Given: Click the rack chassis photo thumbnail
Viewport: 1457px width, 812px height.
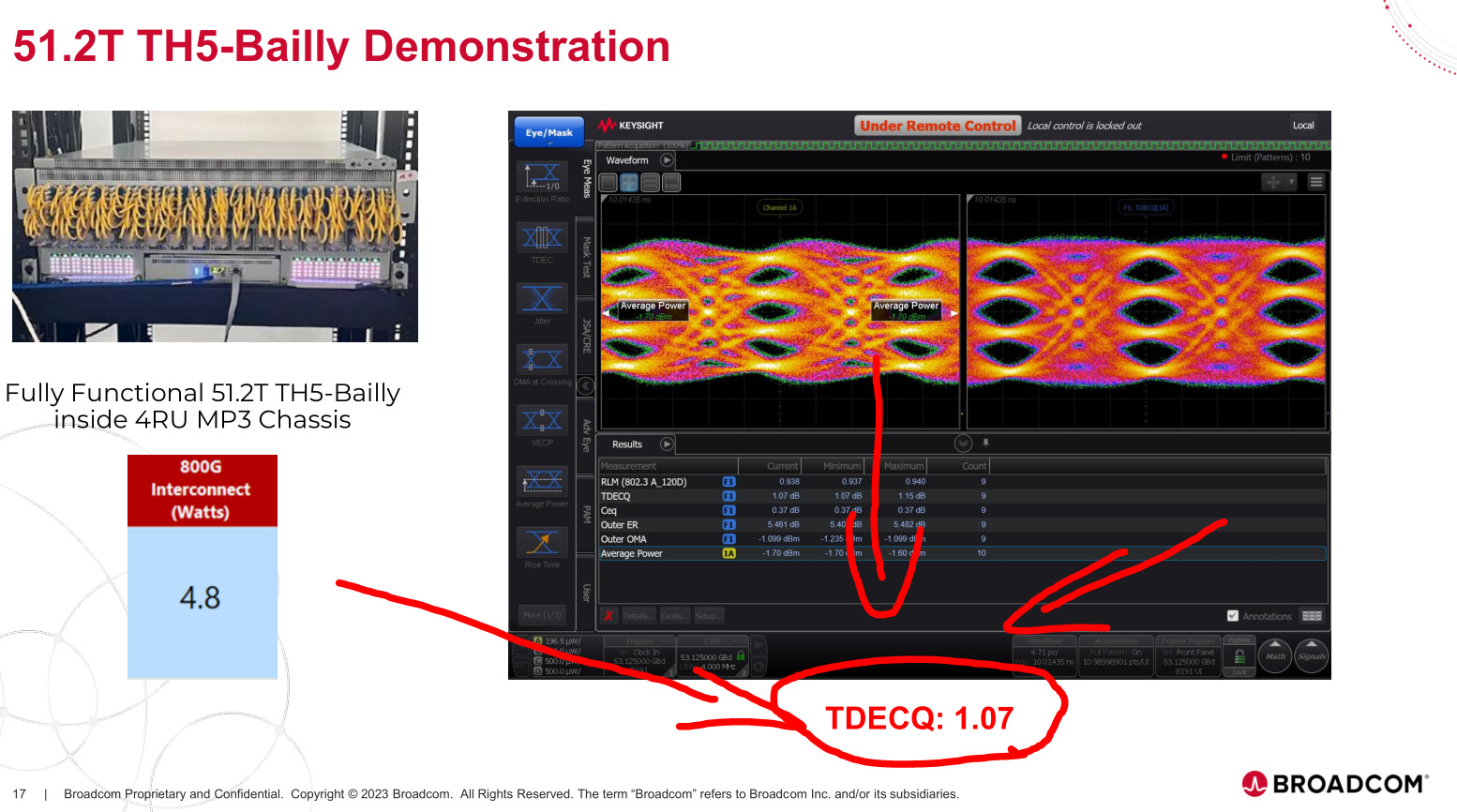Looking at the screenshot, I should pos(215,226).
